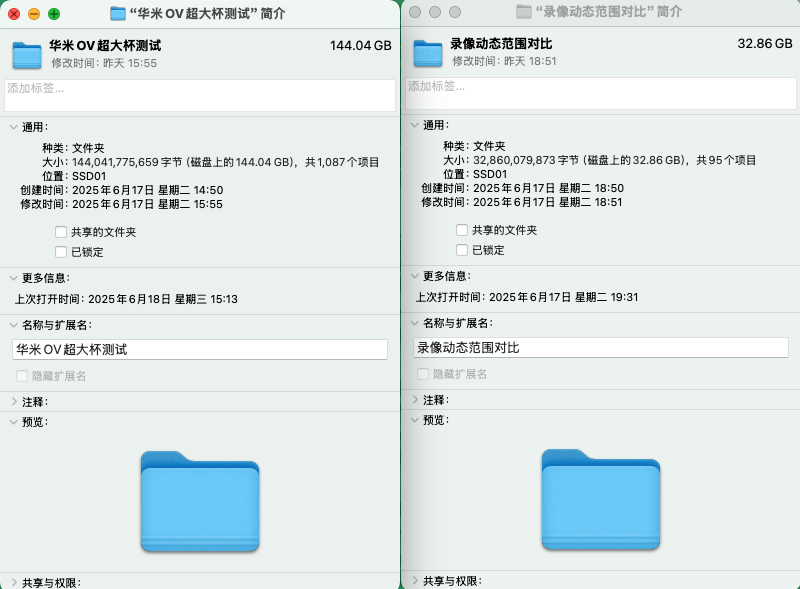Click last opened time ending in 15:13
The image size is (800, 589).
coord(163,299)
